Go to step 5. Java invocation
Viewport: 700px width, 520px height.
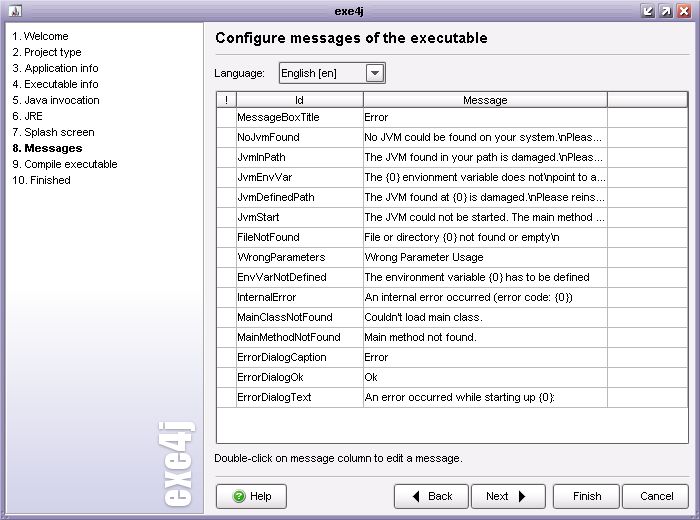(x=56, y=100)
